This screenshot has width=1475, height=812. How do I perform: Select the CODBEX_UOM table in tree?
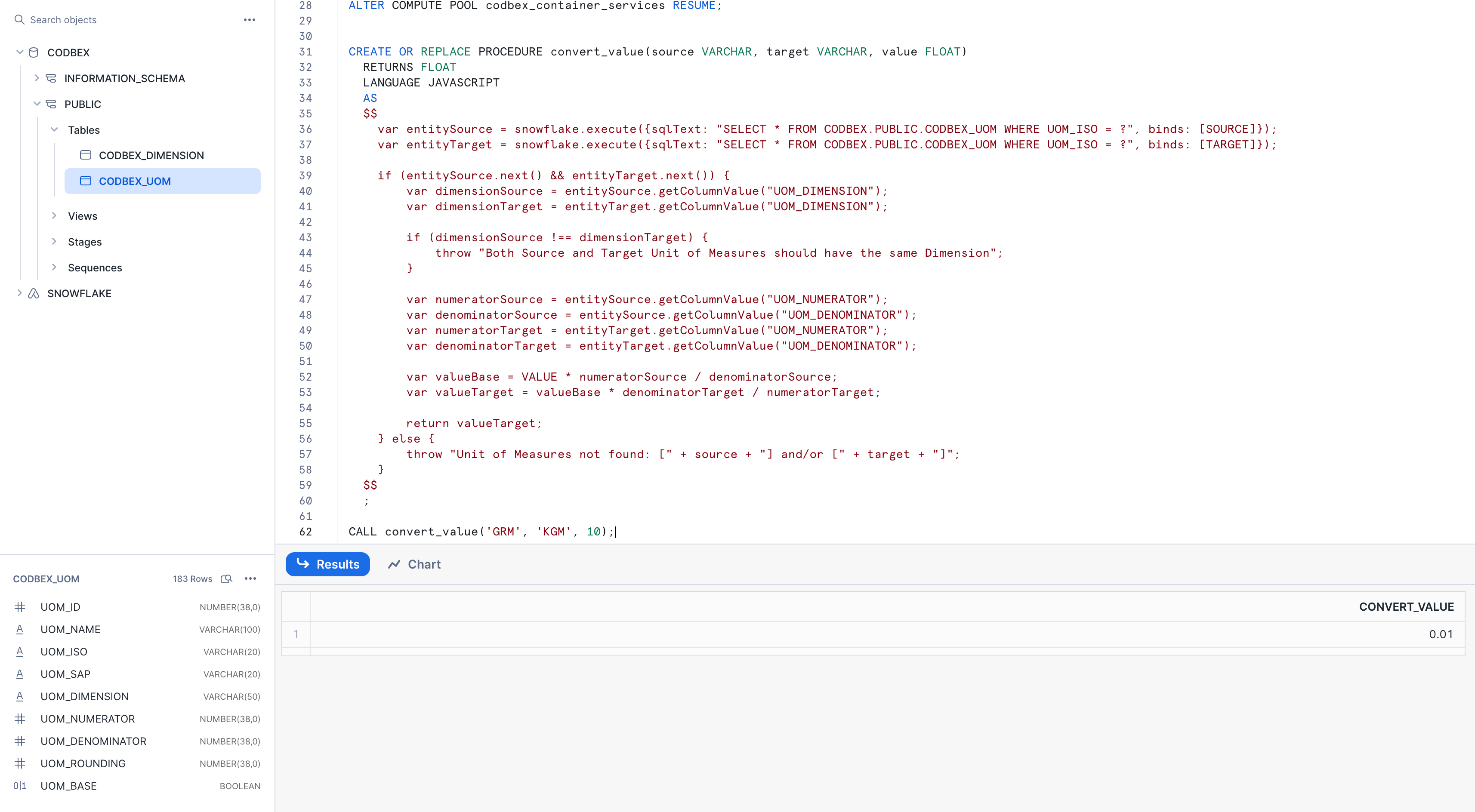pos(163,181)
